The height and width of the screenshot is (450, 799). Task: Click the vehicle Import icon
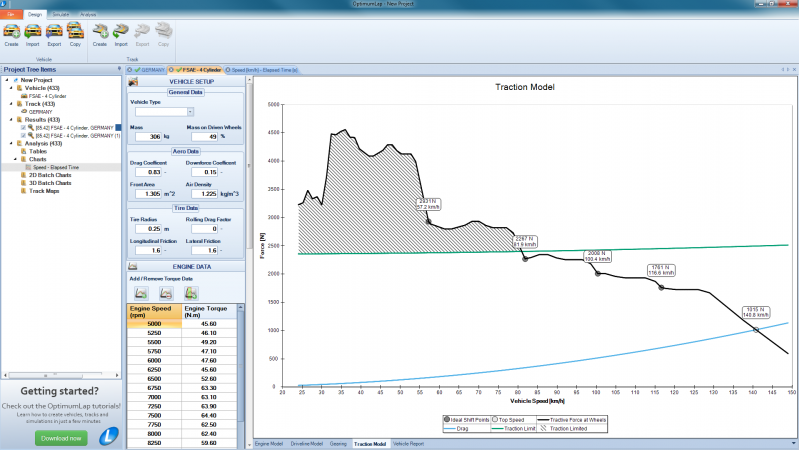click(x=33, y=31)
